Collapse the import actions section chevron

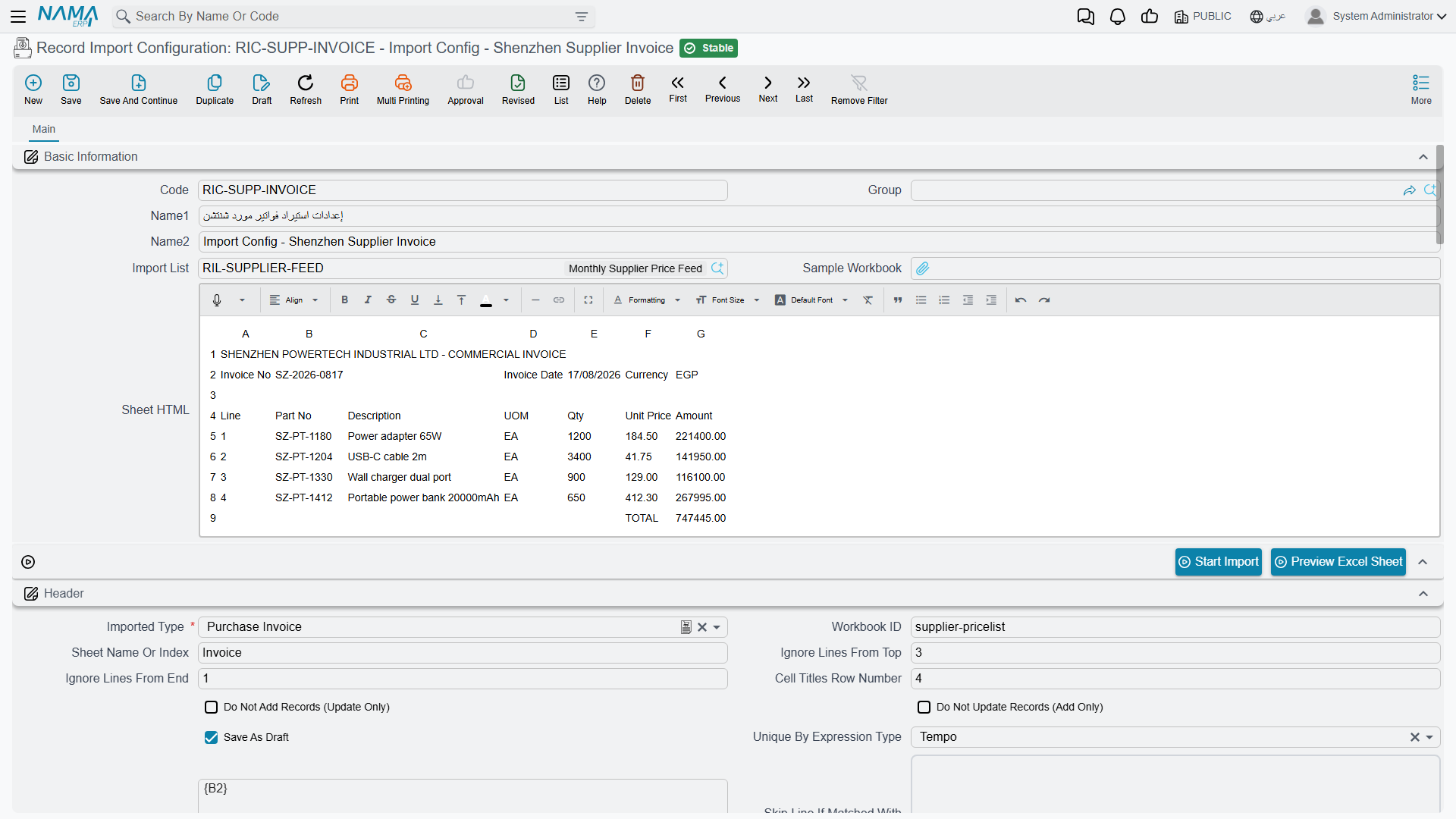click(1423, 562)
